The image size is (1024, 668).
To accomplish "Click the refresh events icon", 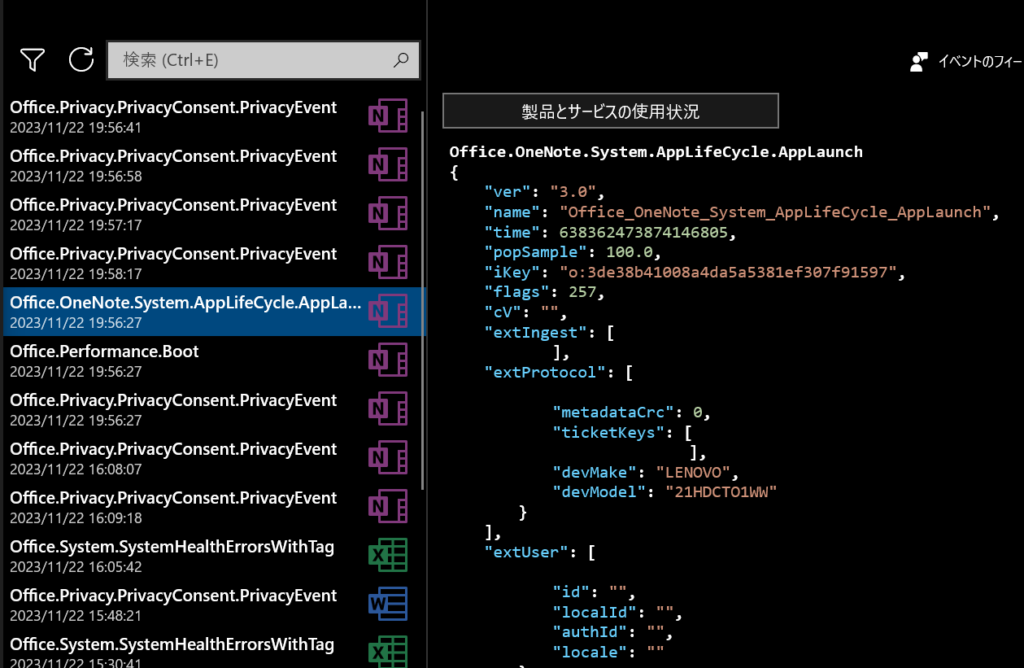I will tap(81, 59).
